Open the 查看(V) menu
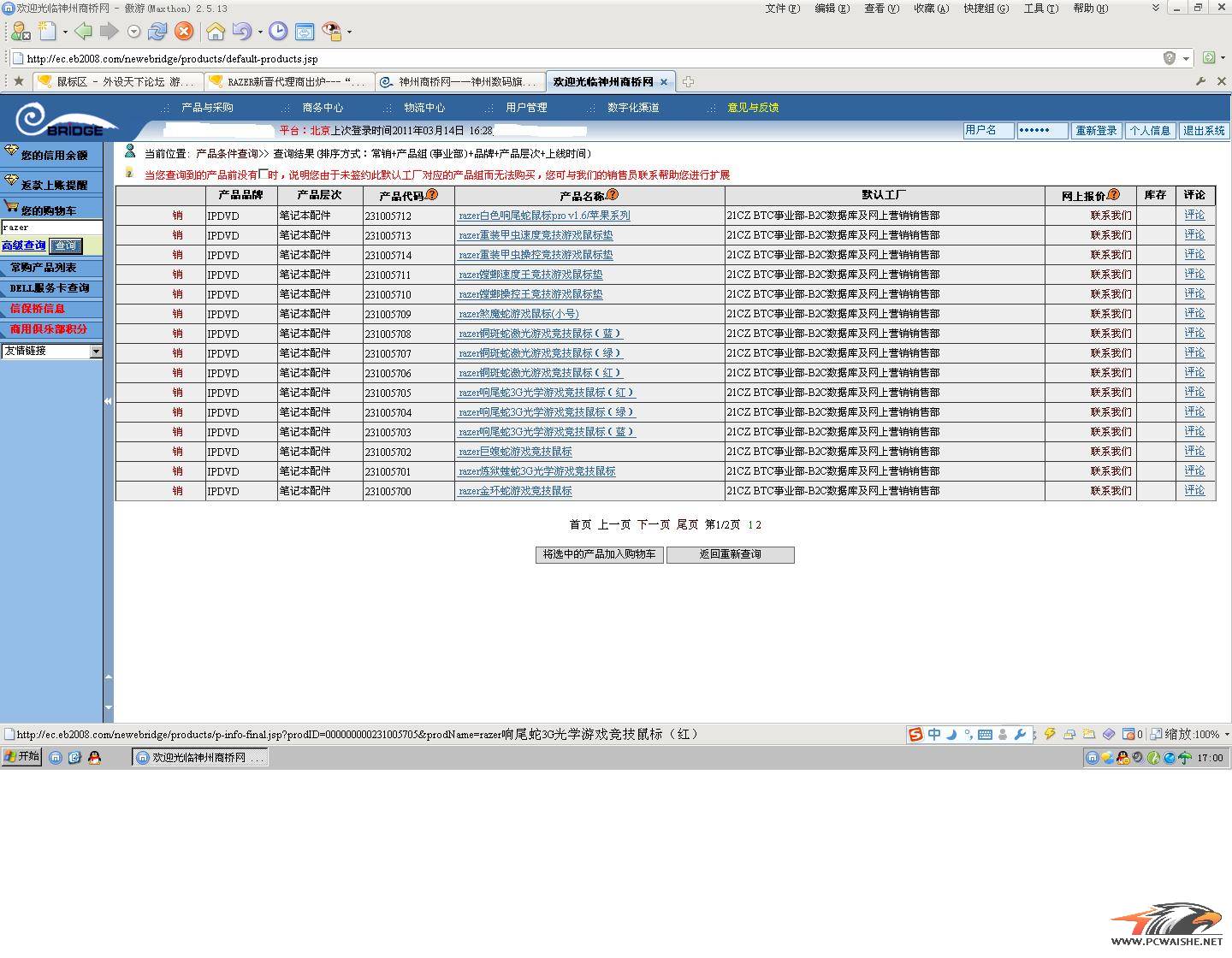 coord(882,9)
